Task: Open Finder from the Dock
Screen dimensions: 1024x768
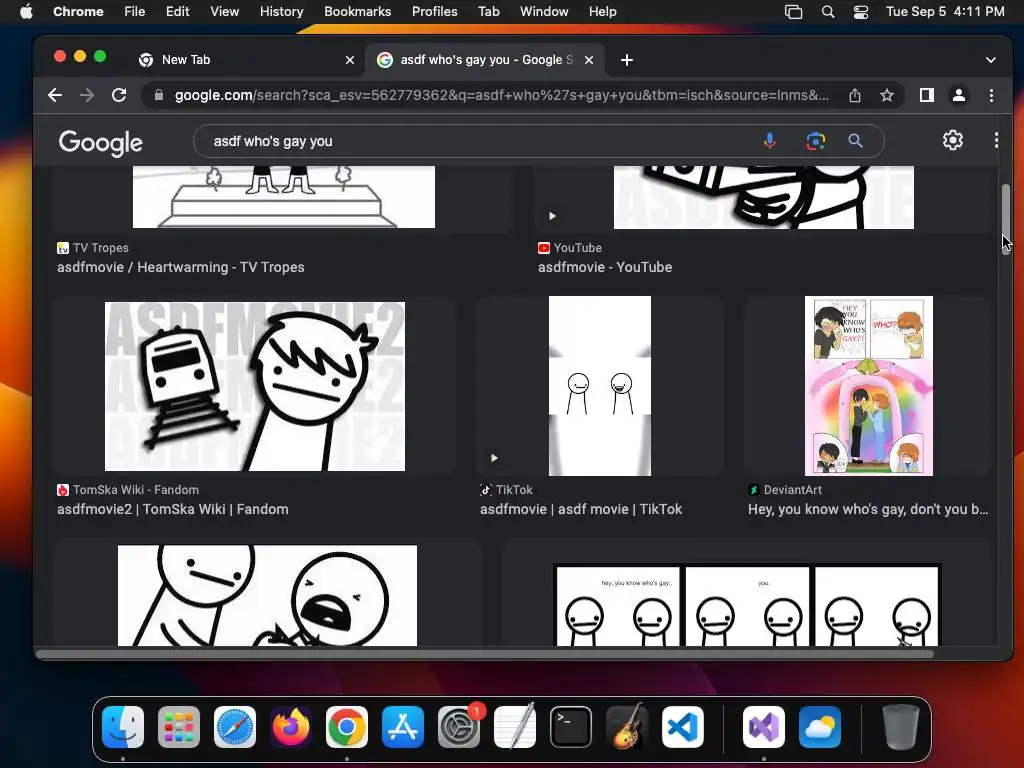Action: [123, 727]
